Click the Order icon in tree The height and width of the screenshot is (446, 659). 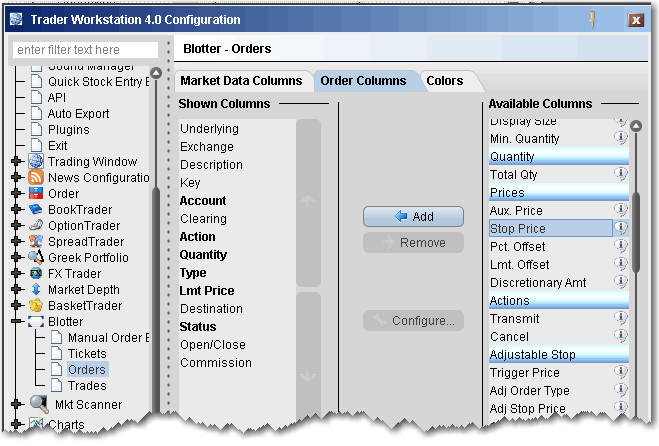click(x=36, y=193)
